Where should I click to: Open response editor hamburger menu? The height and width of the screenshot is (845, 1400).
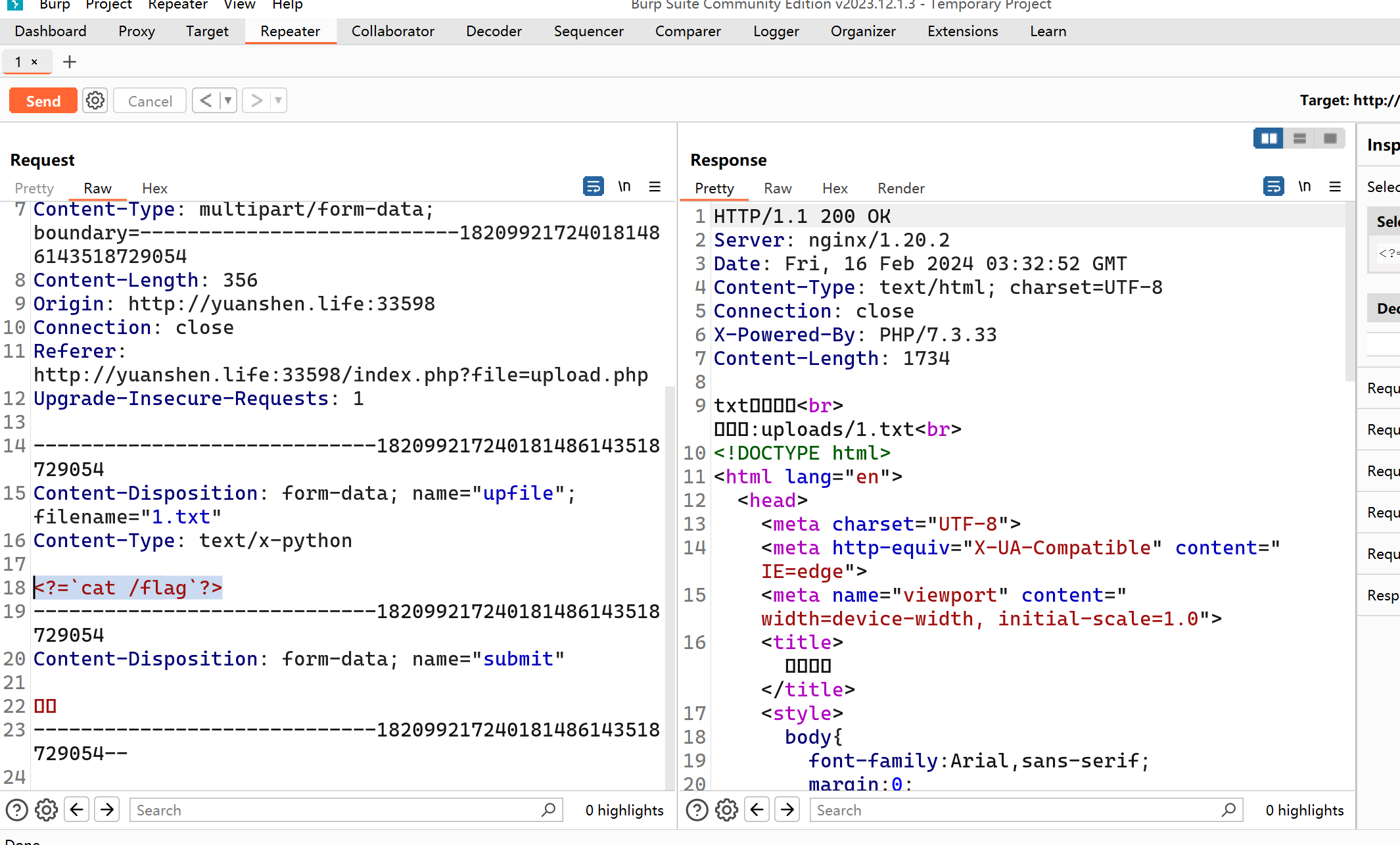(1335, 187)
